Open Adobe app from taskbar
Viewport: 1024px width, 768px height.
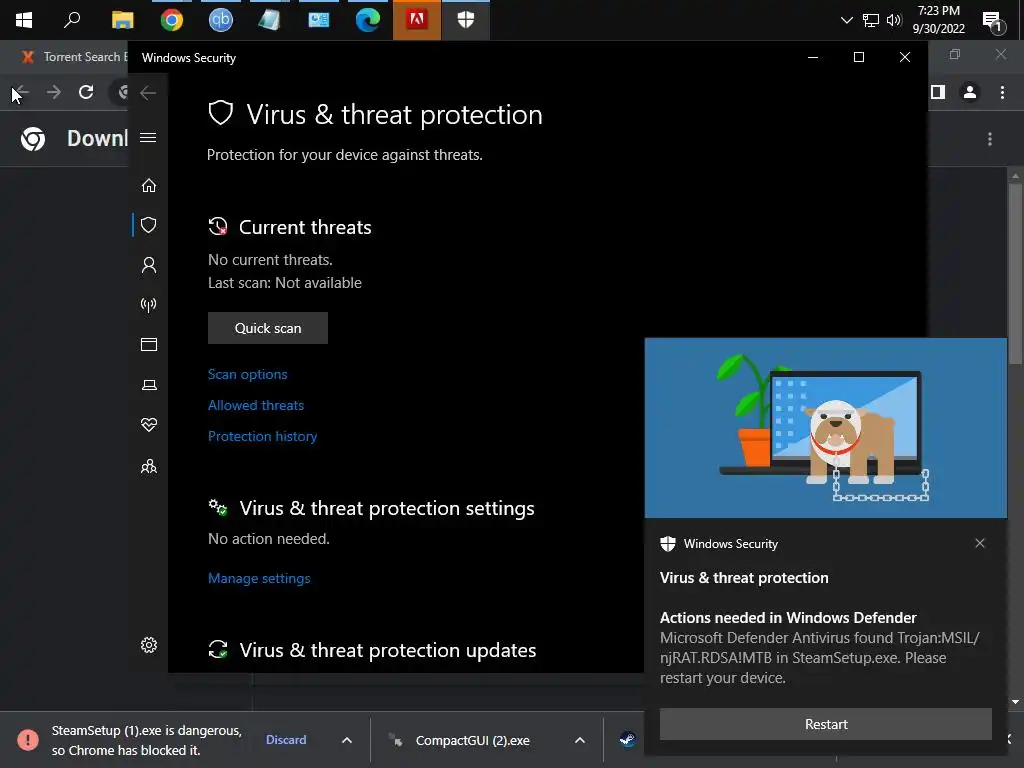[417, 20]
